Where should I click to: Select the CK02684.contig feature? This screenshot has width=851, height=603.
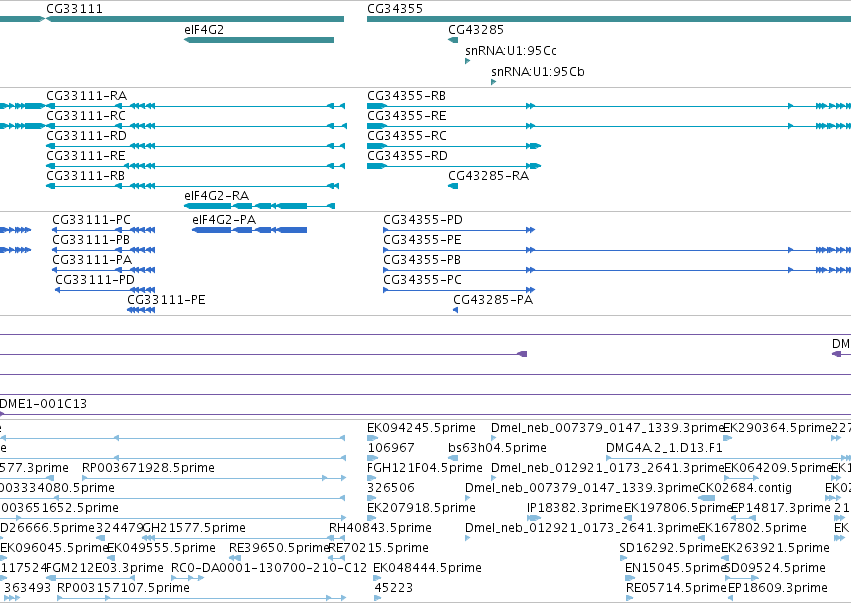click(706, 498)
